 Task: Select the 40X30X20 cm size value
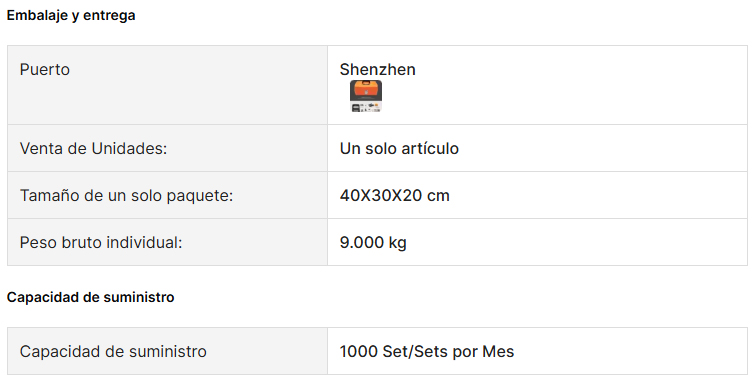(395, 196)
